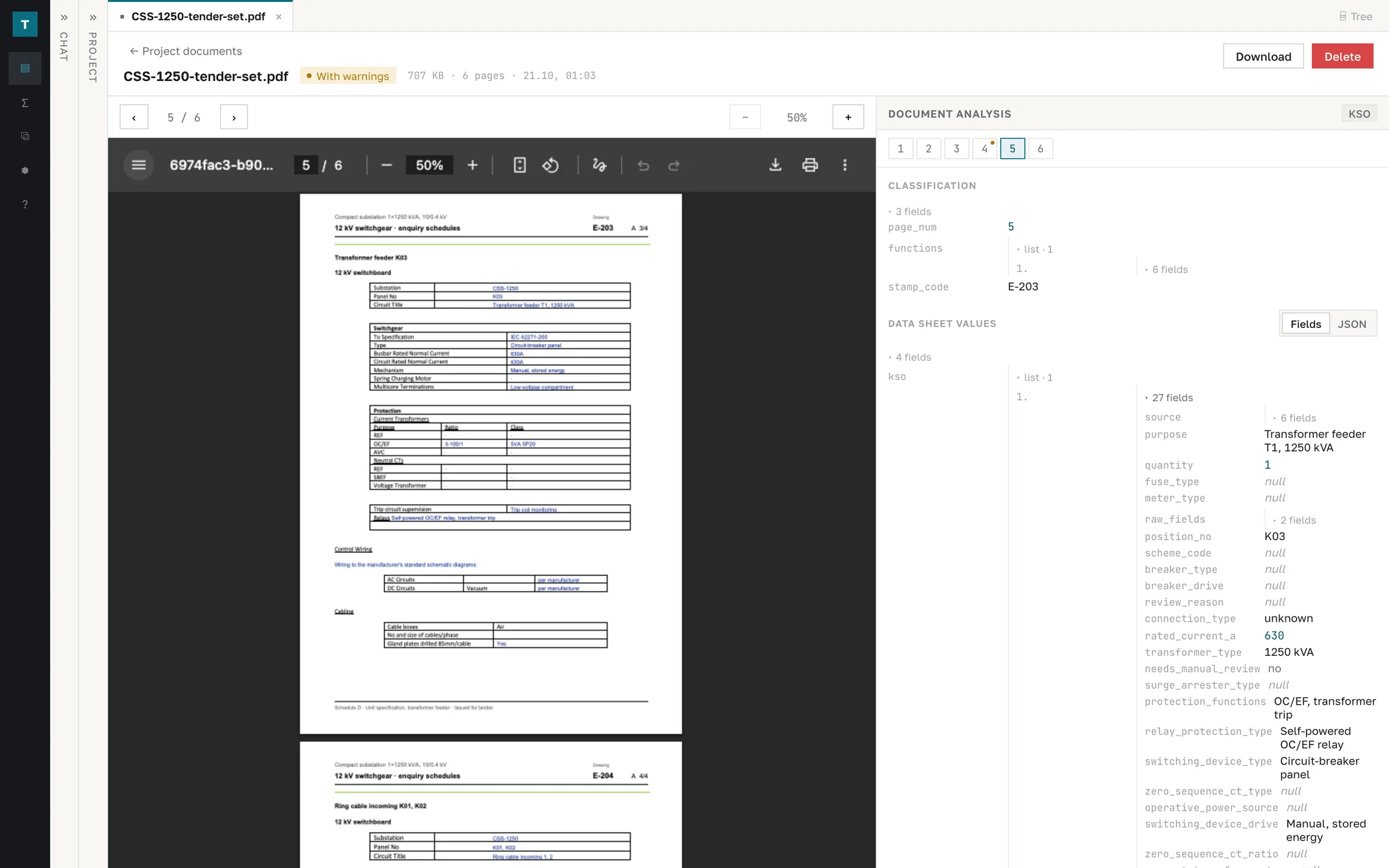Viewport: 1389px width, 868px height.
Task: Collapse the kso list · 1
Action: (x=1035, y=377)
